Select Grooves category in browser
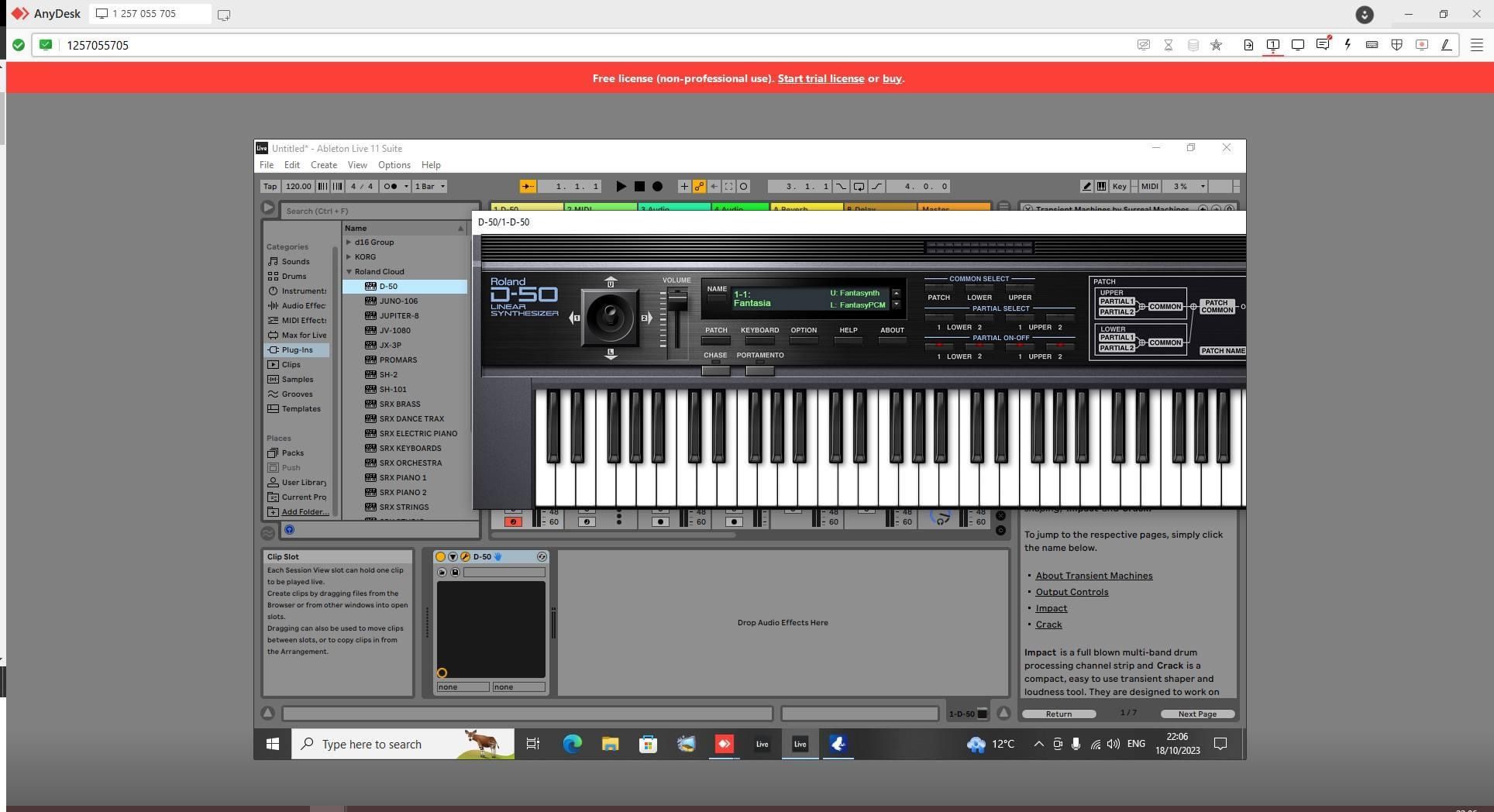The height and width of the screenshot is (812, 1494). pyautogui.click(x=297, y=394)
